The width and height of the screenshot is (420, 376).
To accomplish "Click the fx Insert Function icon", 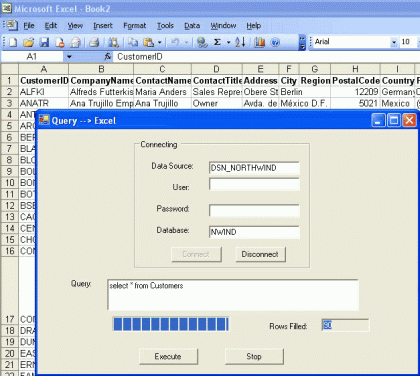I will (x=108, y=57).
